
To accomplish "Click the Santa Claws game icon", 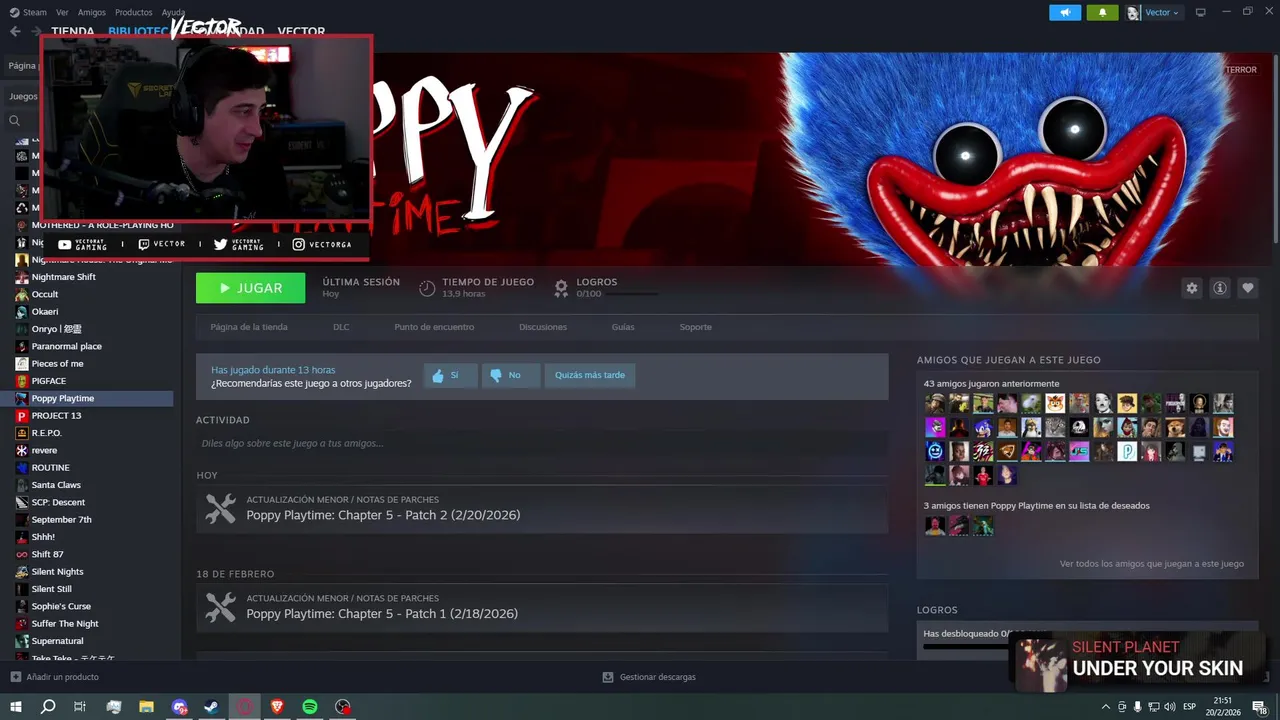I will tap(22, 485).
